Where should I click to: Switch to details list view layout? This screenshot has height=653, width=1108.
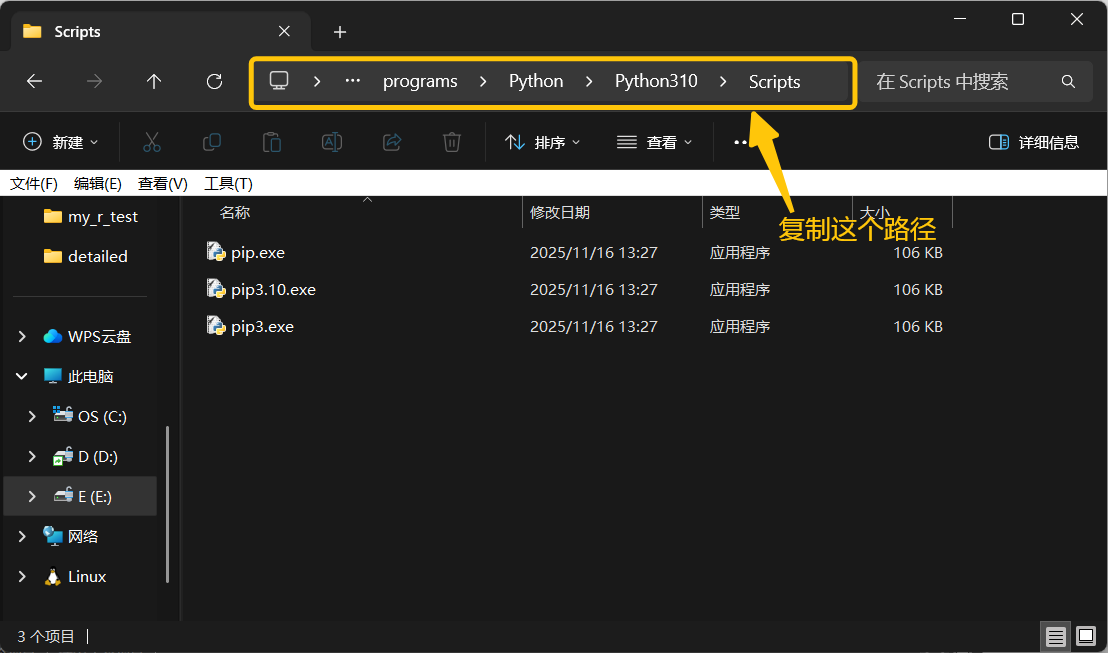tap(1055, 636)
